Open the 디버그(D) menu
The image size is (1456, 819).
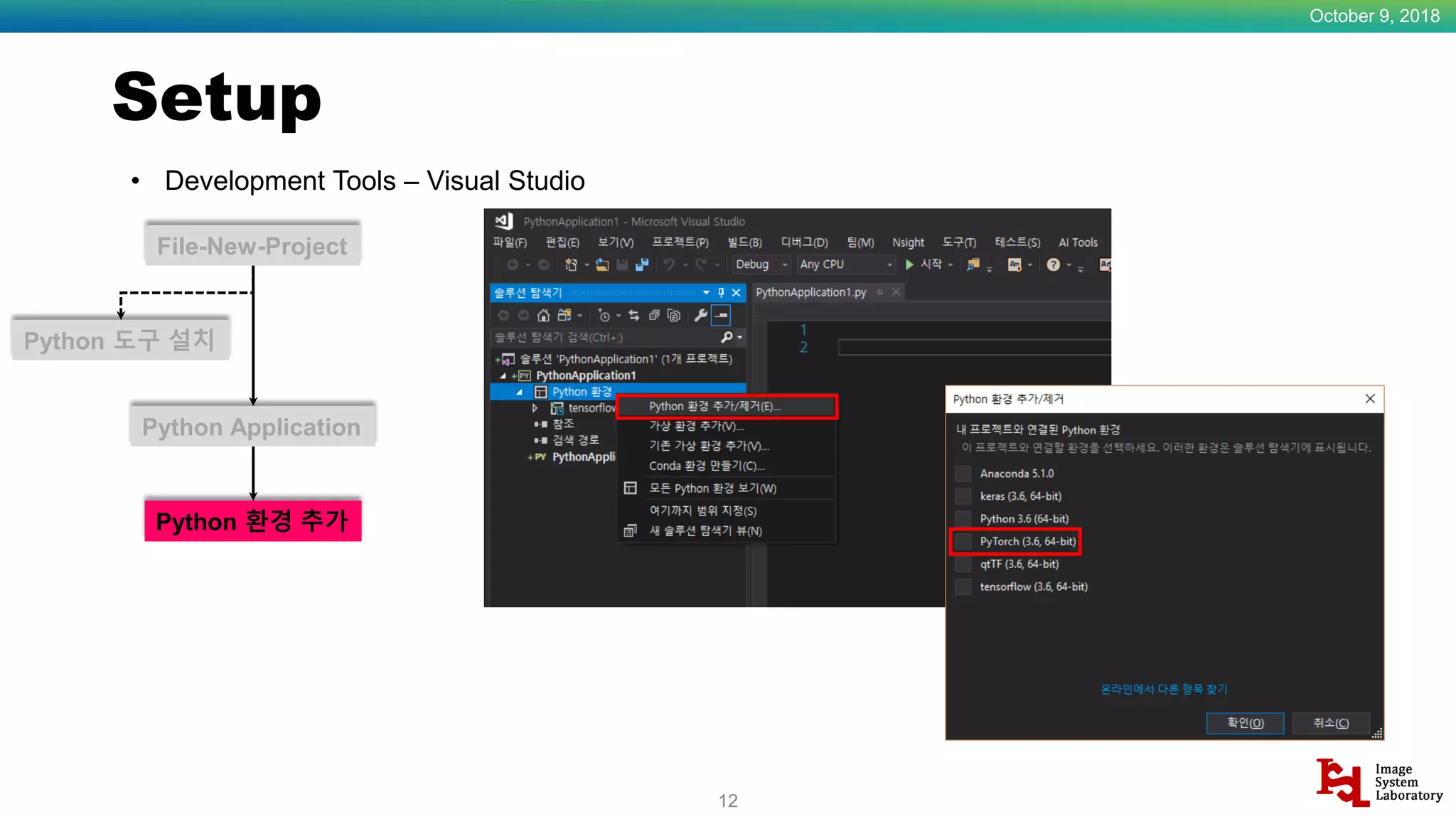pyautogui.click(x=804, y=242)
